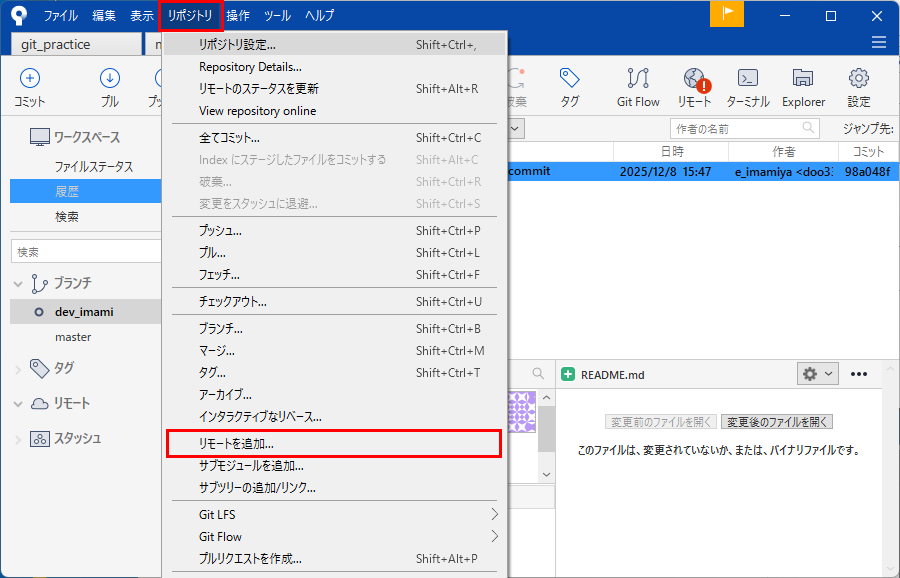Screen dimensions: 900x578
Task: Click the Pull toolbar icon
Action: 110,85
